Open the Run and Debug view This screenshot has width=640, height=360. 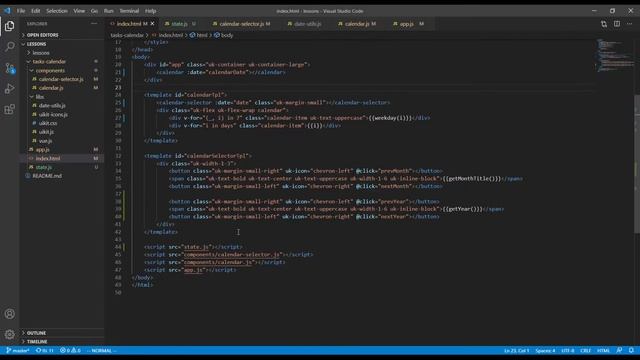pyautogui.click(x=9, y=89)
